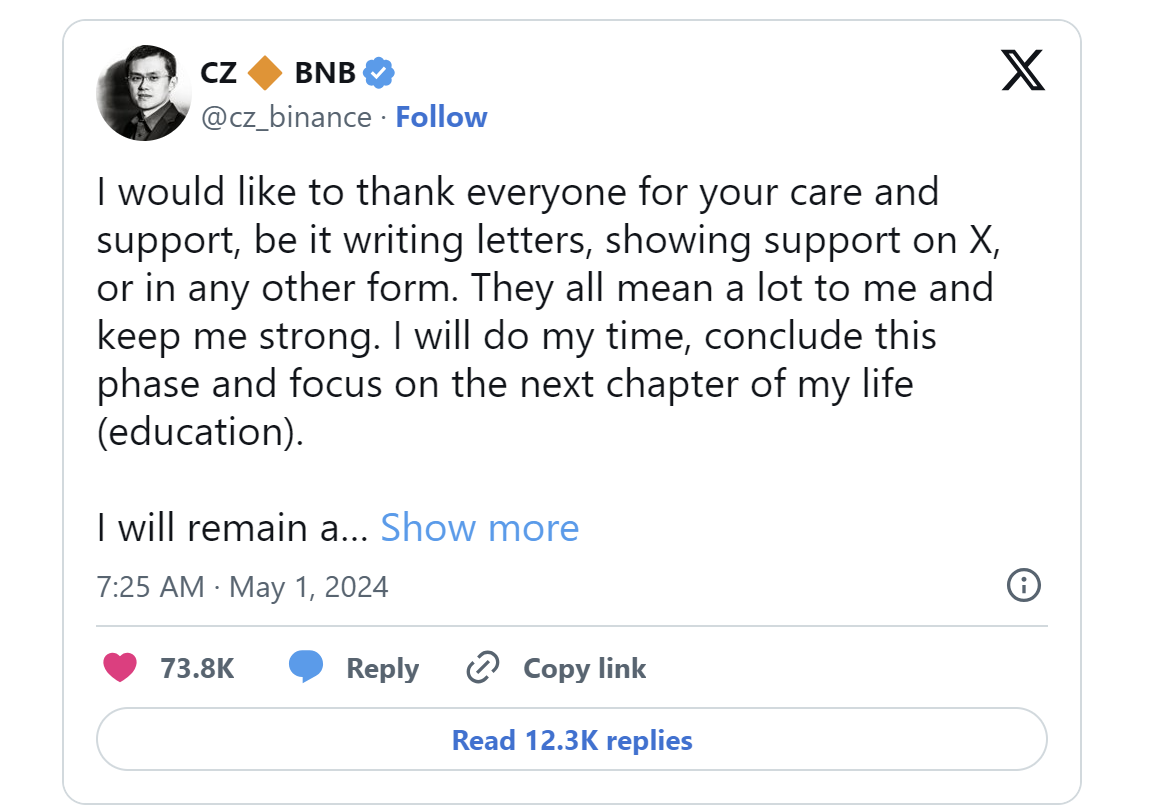1176x812 pixels.
Task: Click the CZ display name
Action: click(219, 73)
